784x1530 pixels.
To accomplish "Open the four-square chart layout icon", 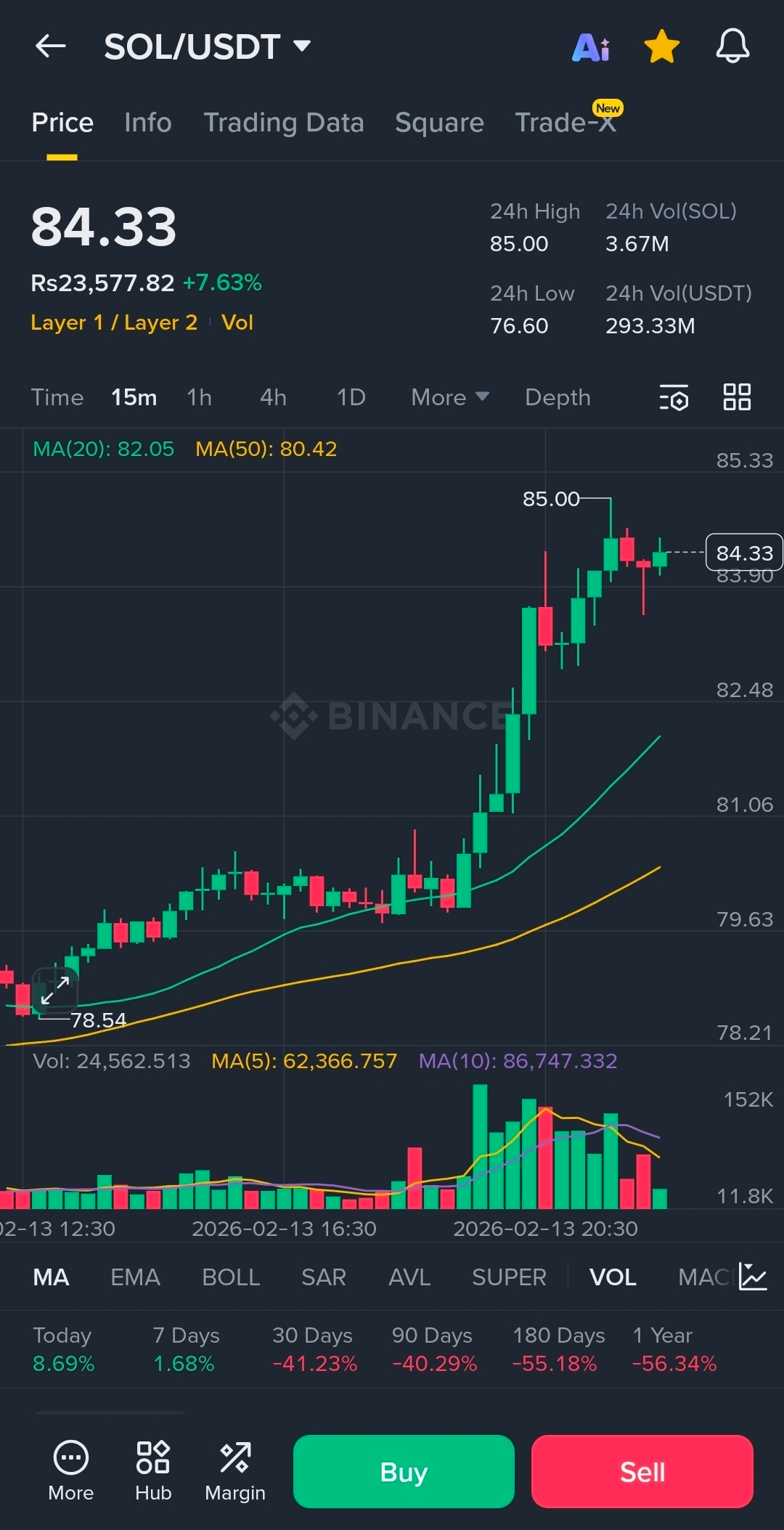I will point(737,397).
